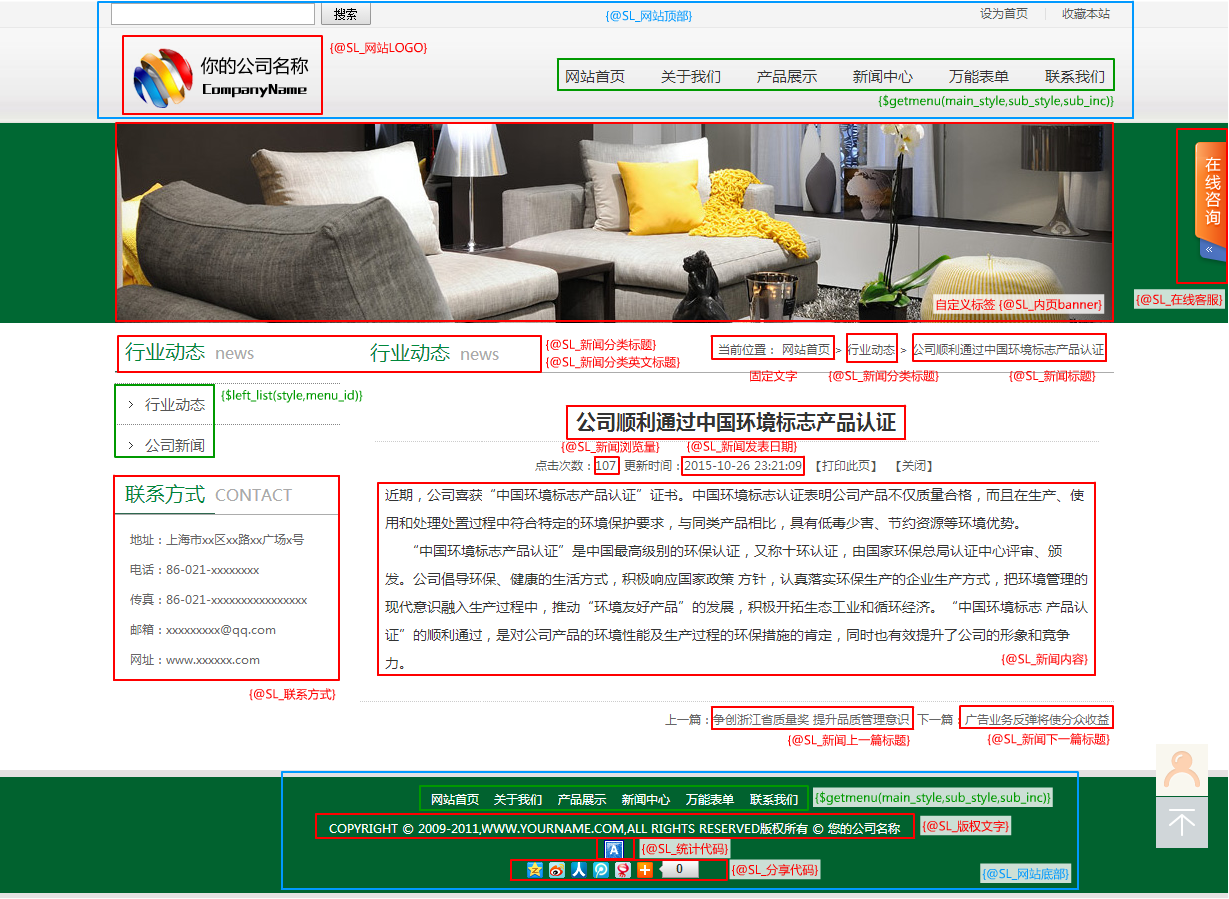Screen dimensions: 1229x899
Task: Click the company logo image
Action: 222,76
